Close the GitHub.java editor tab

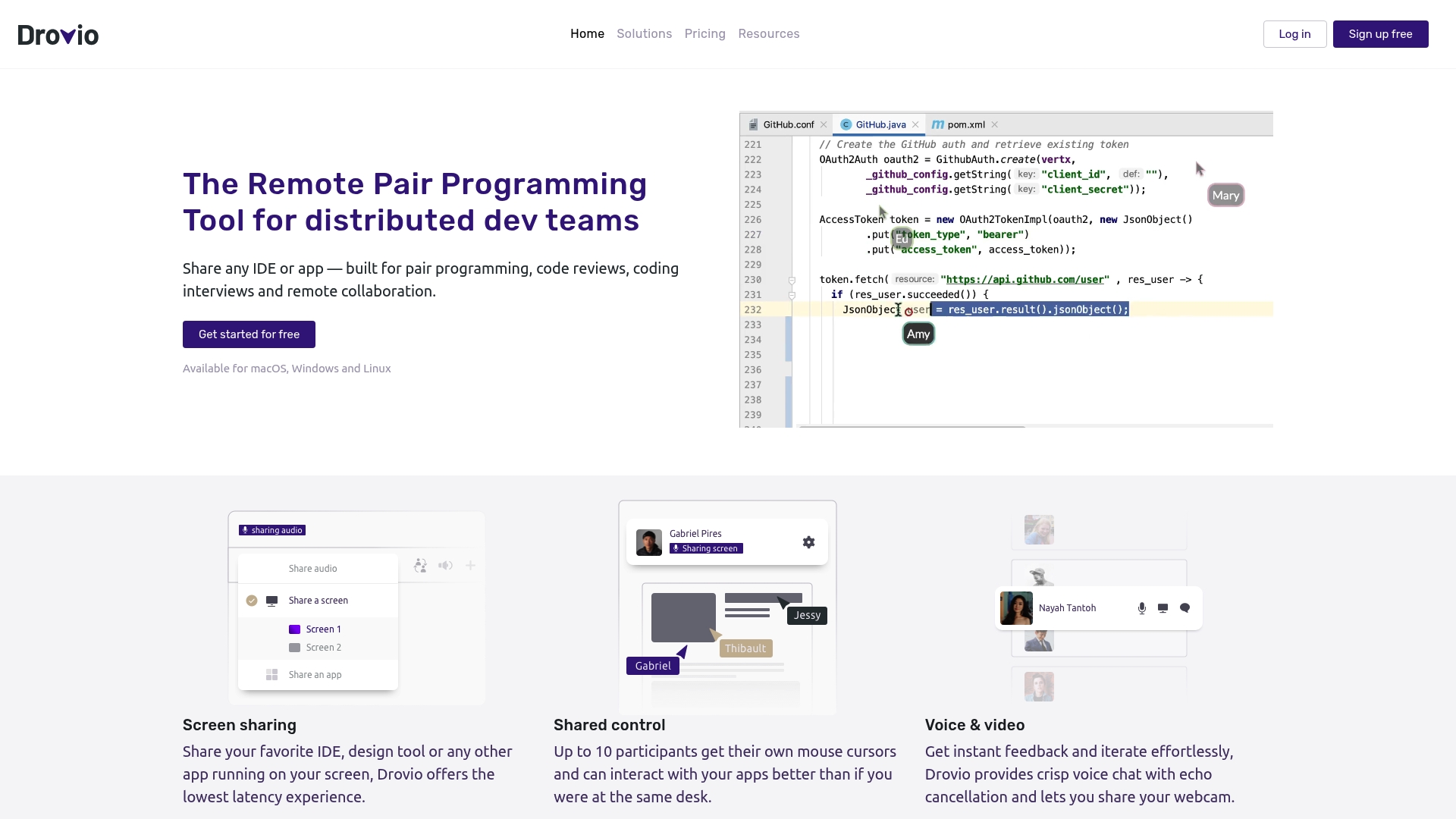pos(915,124)
